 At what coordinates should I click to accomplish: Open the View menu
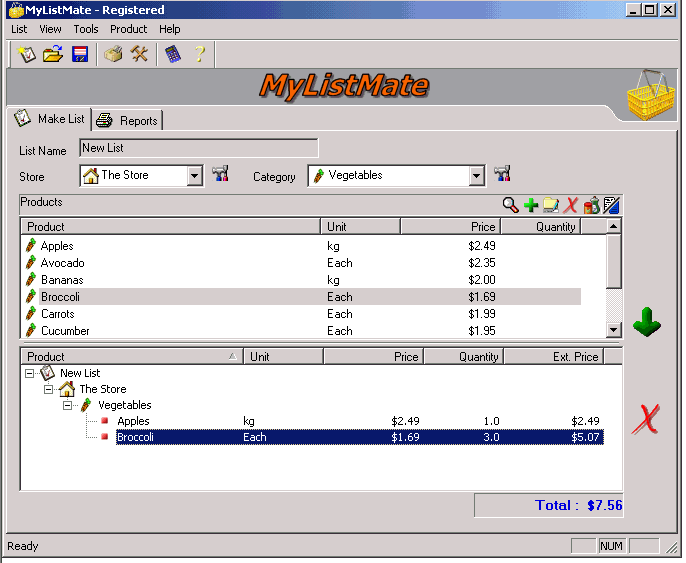50,29
